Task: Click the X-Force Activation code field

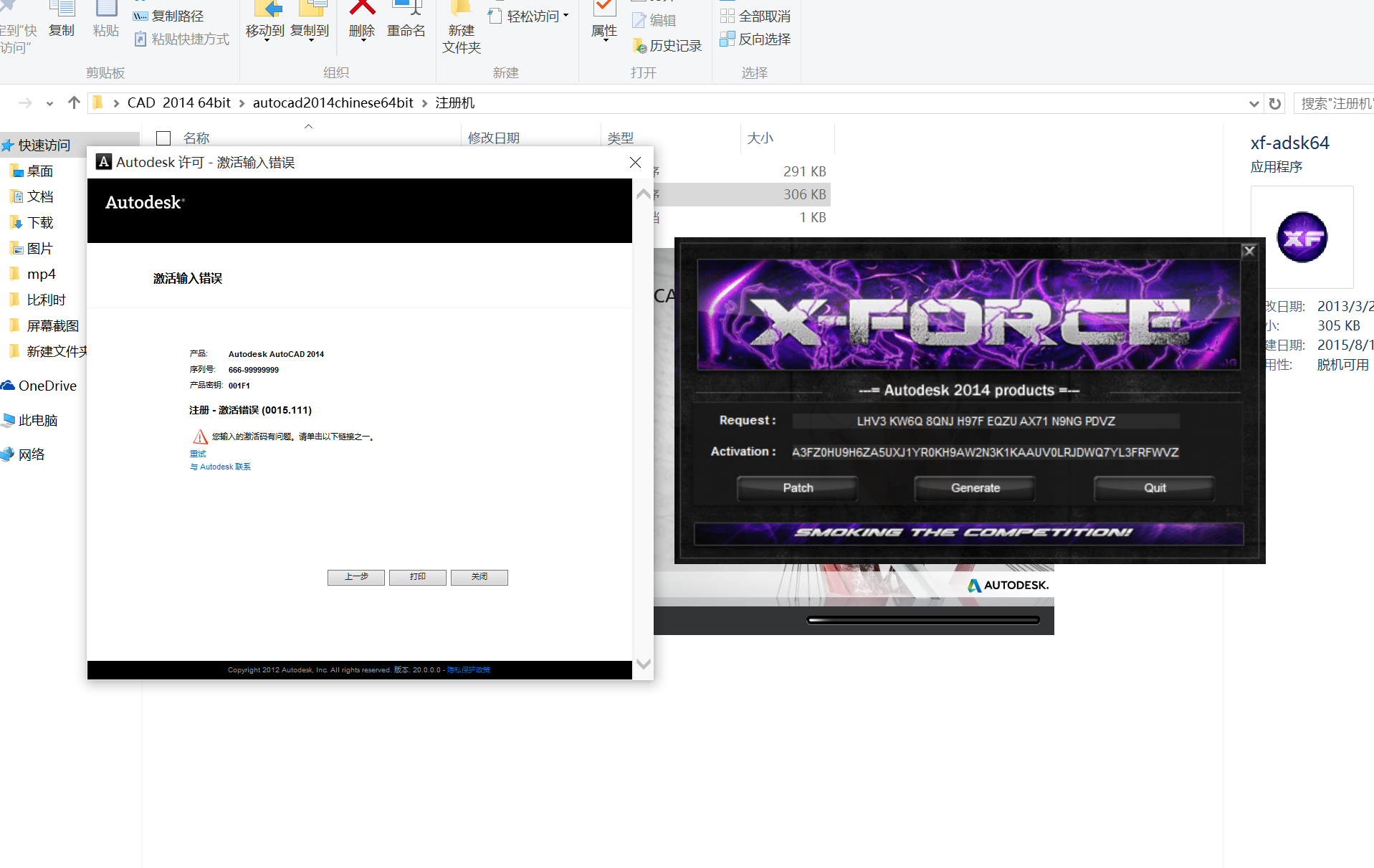Action: (x=986, y=452)
